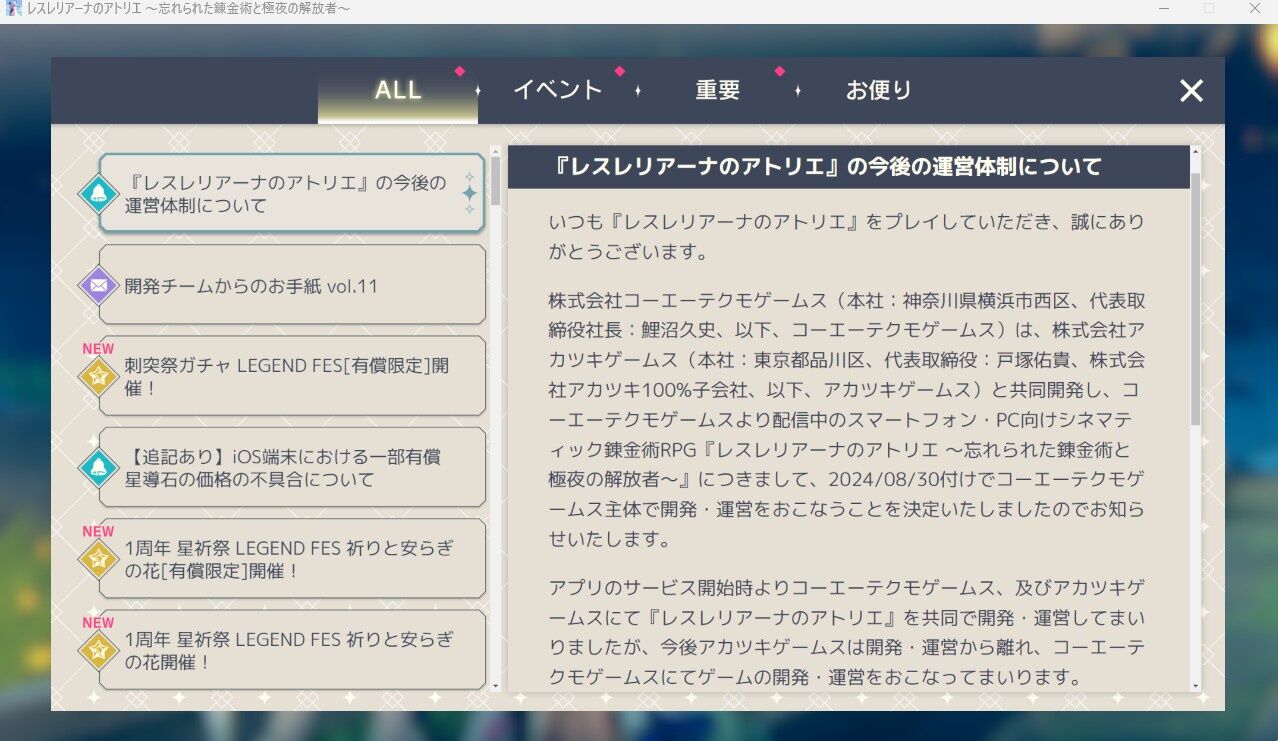1278x741 pixels.
Task: Click the sparkle icon on the selected notice
Action: click(468, 193)
